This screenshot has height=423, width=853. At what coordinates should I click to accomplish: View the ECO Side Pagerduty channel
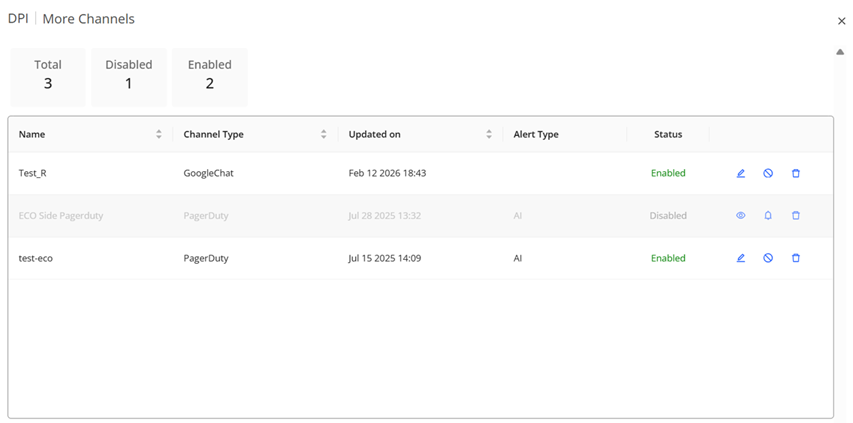[x=741, y=215]
